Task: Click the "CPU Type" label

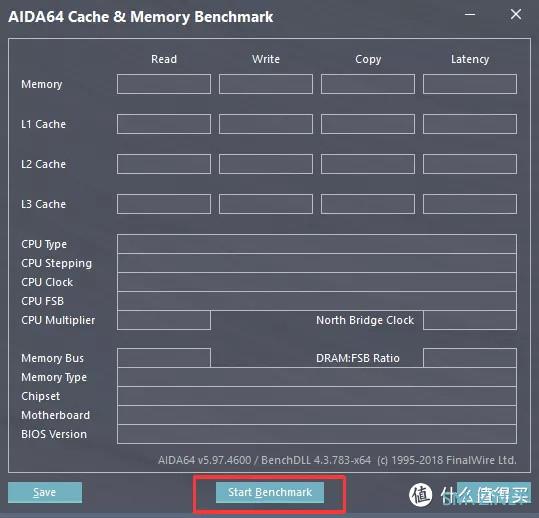Action: (44, 244)
